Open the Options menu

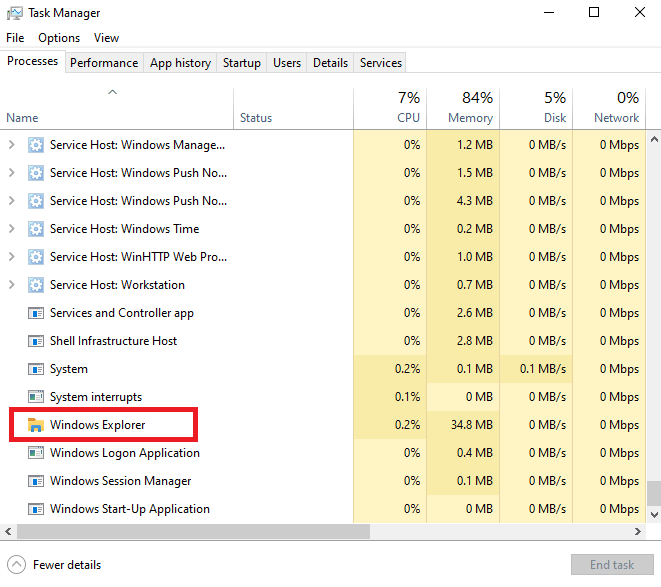[59, 38]
